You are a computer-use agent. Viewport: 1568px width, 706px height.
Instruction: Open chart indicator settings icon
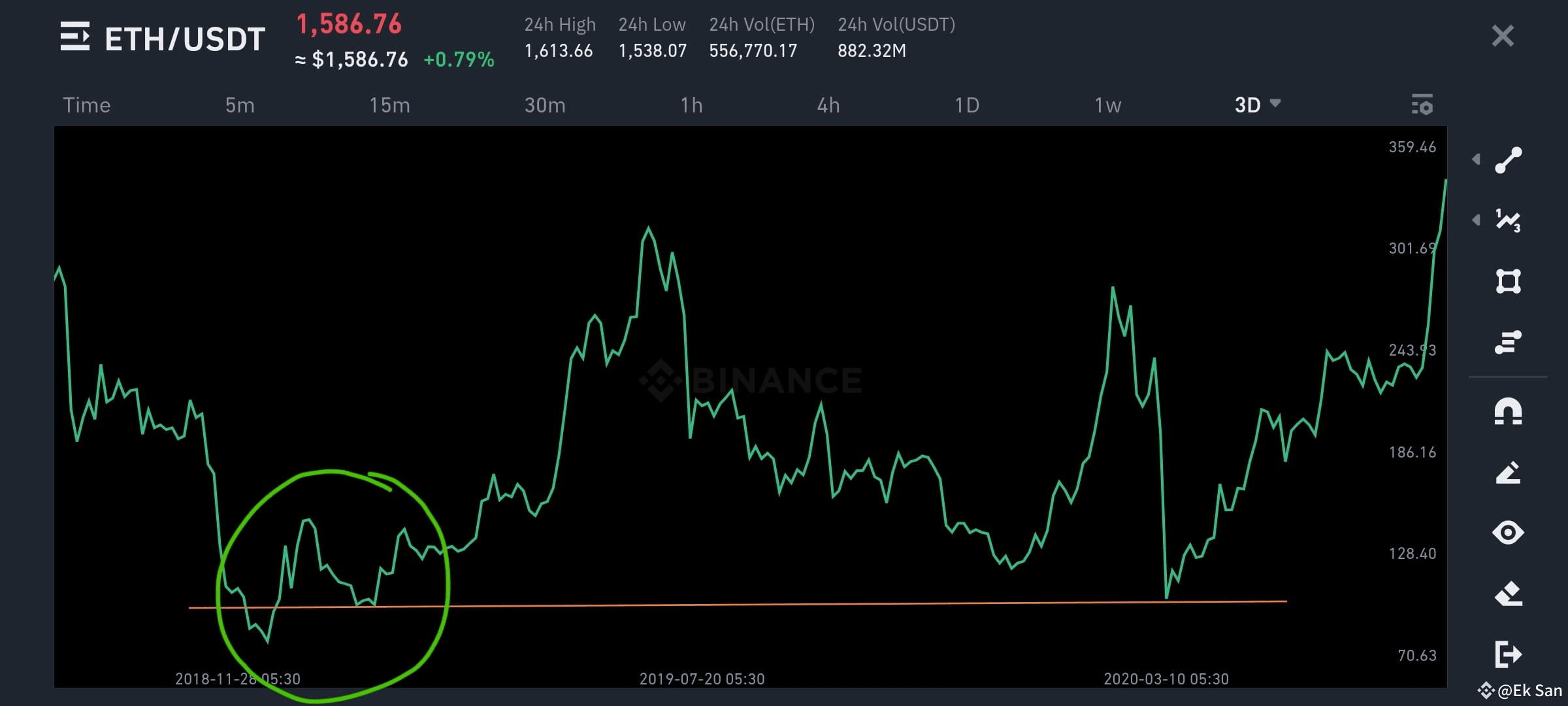pyautogui.click(x=1422, y=105)
